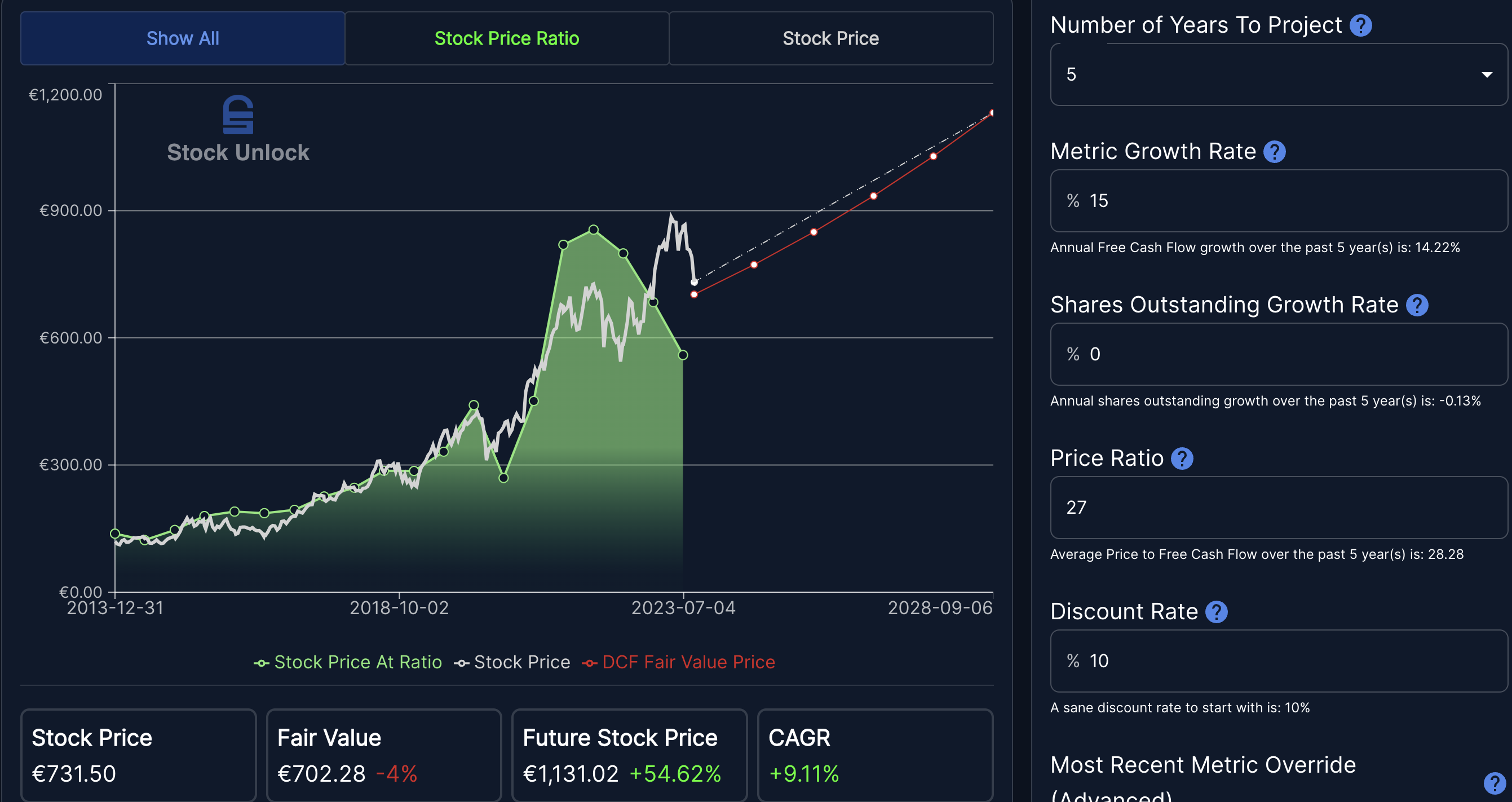Click the Future Stock Price card
Image resolution: width=1512 pixels, height=802 pixels.
pyautogui.click(x=629, y=755)
